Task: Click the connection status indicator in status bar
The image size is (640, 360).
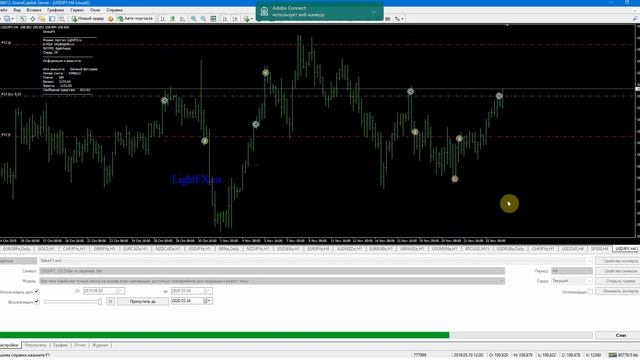Action: 623,355
